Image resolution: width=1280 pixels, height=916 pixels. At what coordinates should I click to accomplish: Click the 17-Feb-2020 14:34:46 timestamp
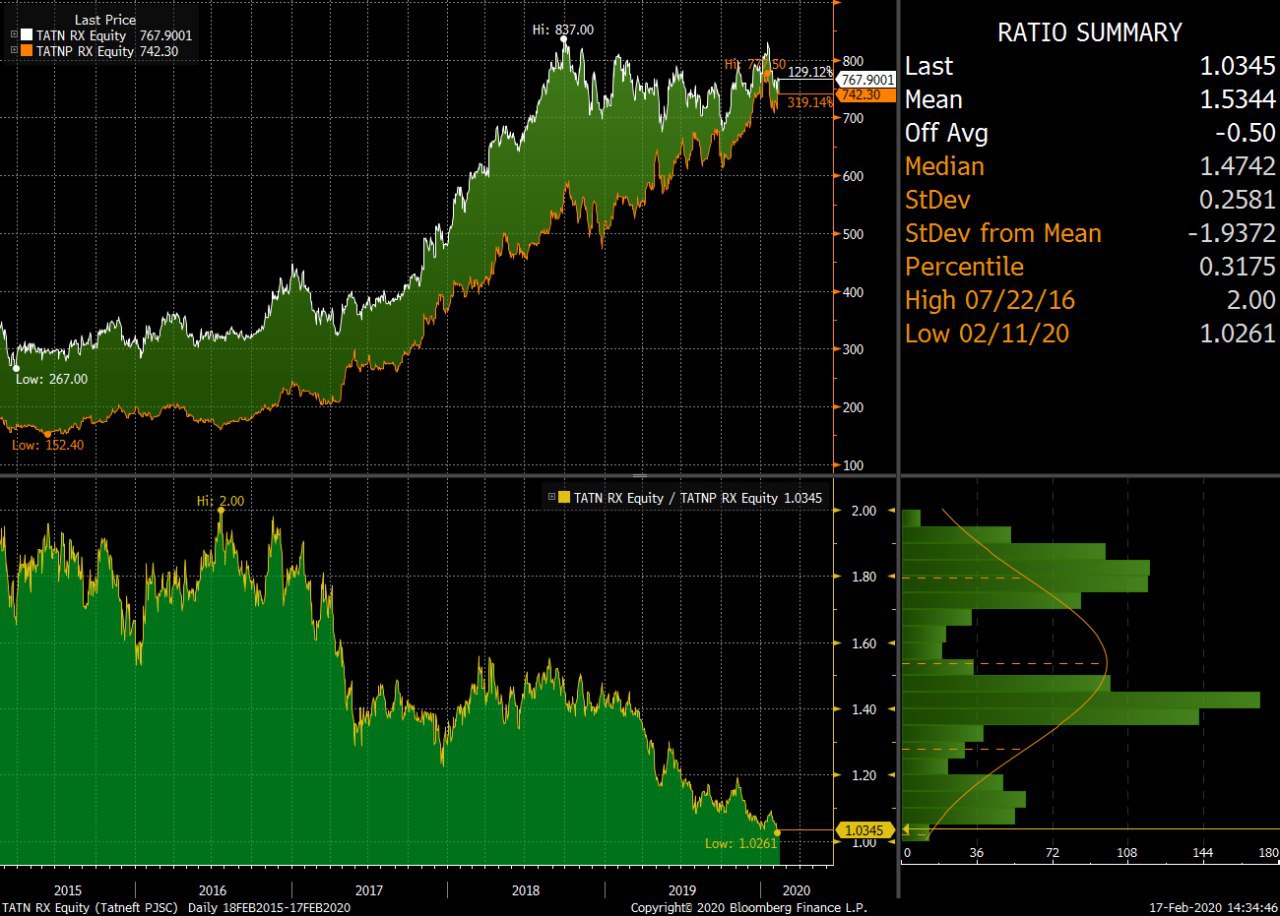pos(1211,908)
